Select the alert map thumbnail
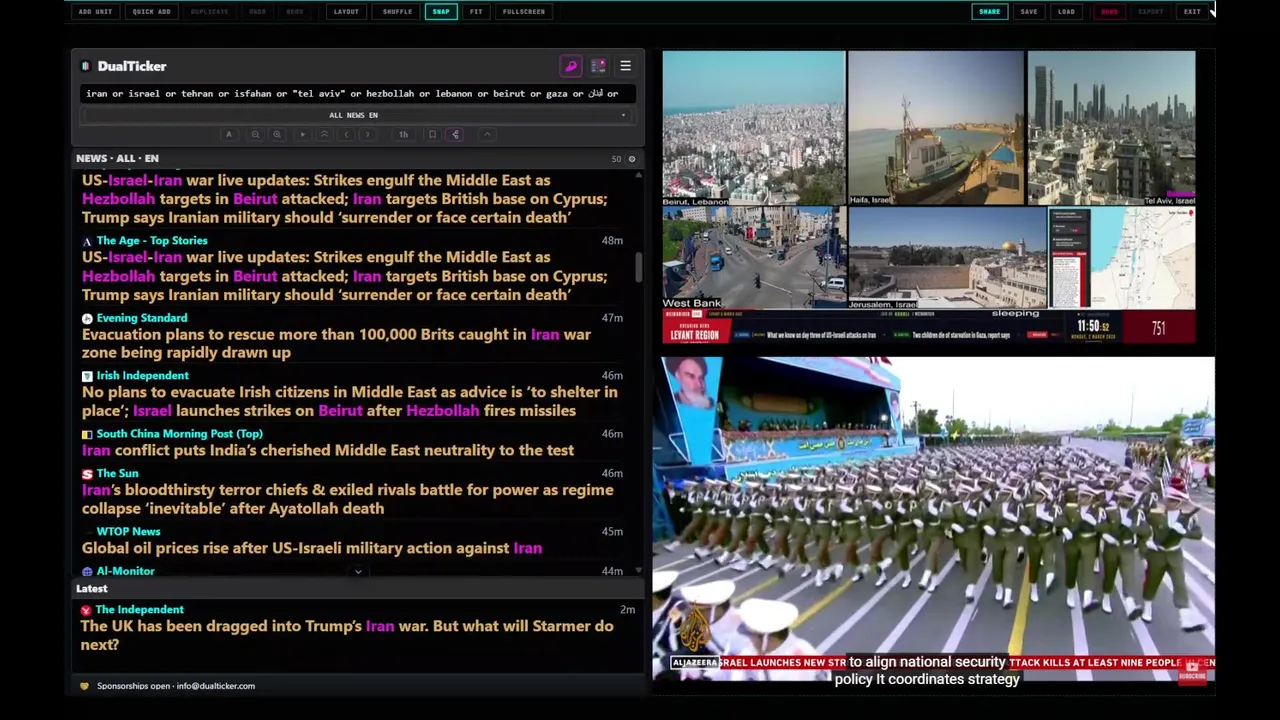This screenshot has width=1280, height=720. pyautogui.click(x=1122, y=259)
